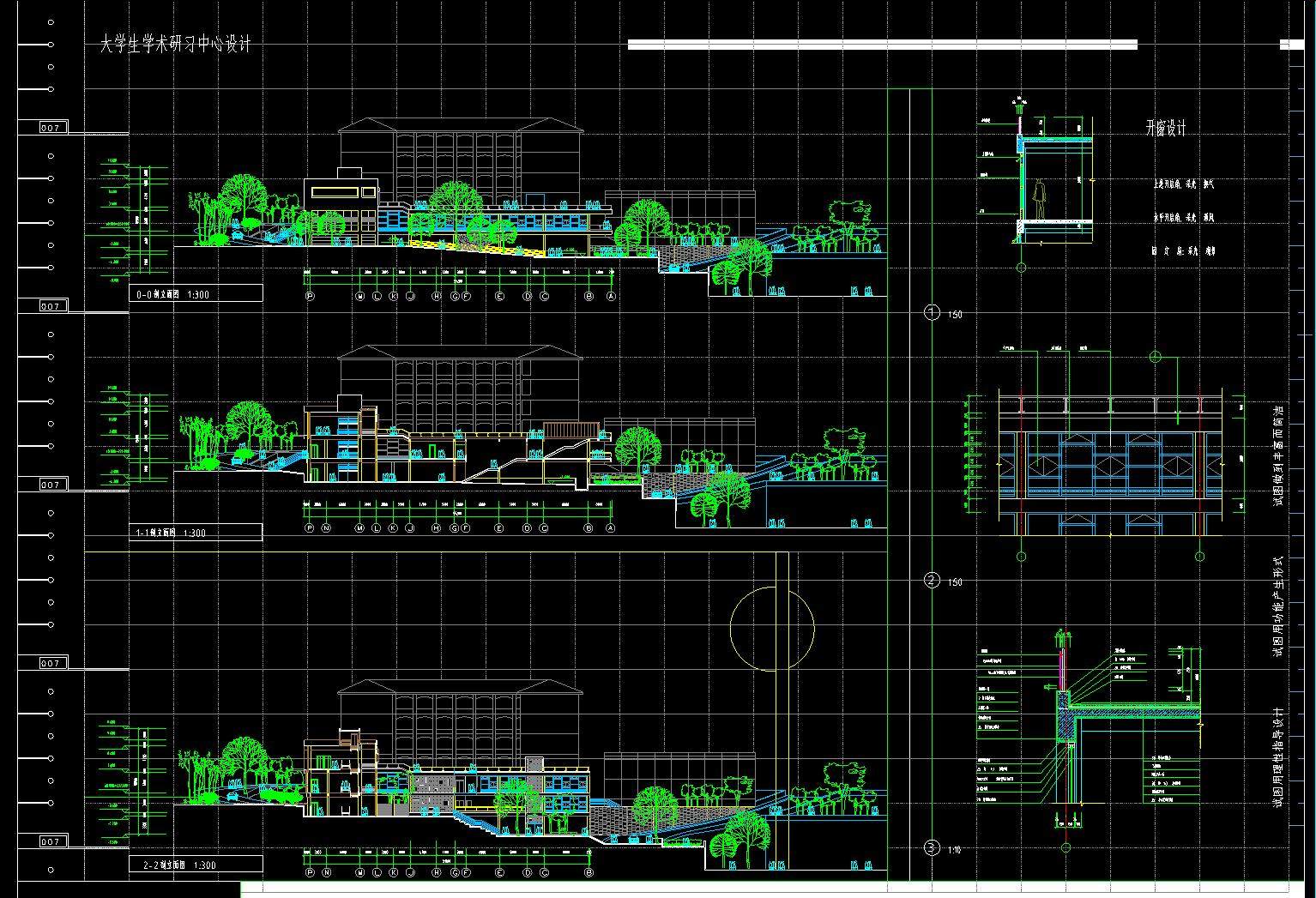Click axis bubble P in top section
This screenshot has width=1316, height=898.
[310, 297]
